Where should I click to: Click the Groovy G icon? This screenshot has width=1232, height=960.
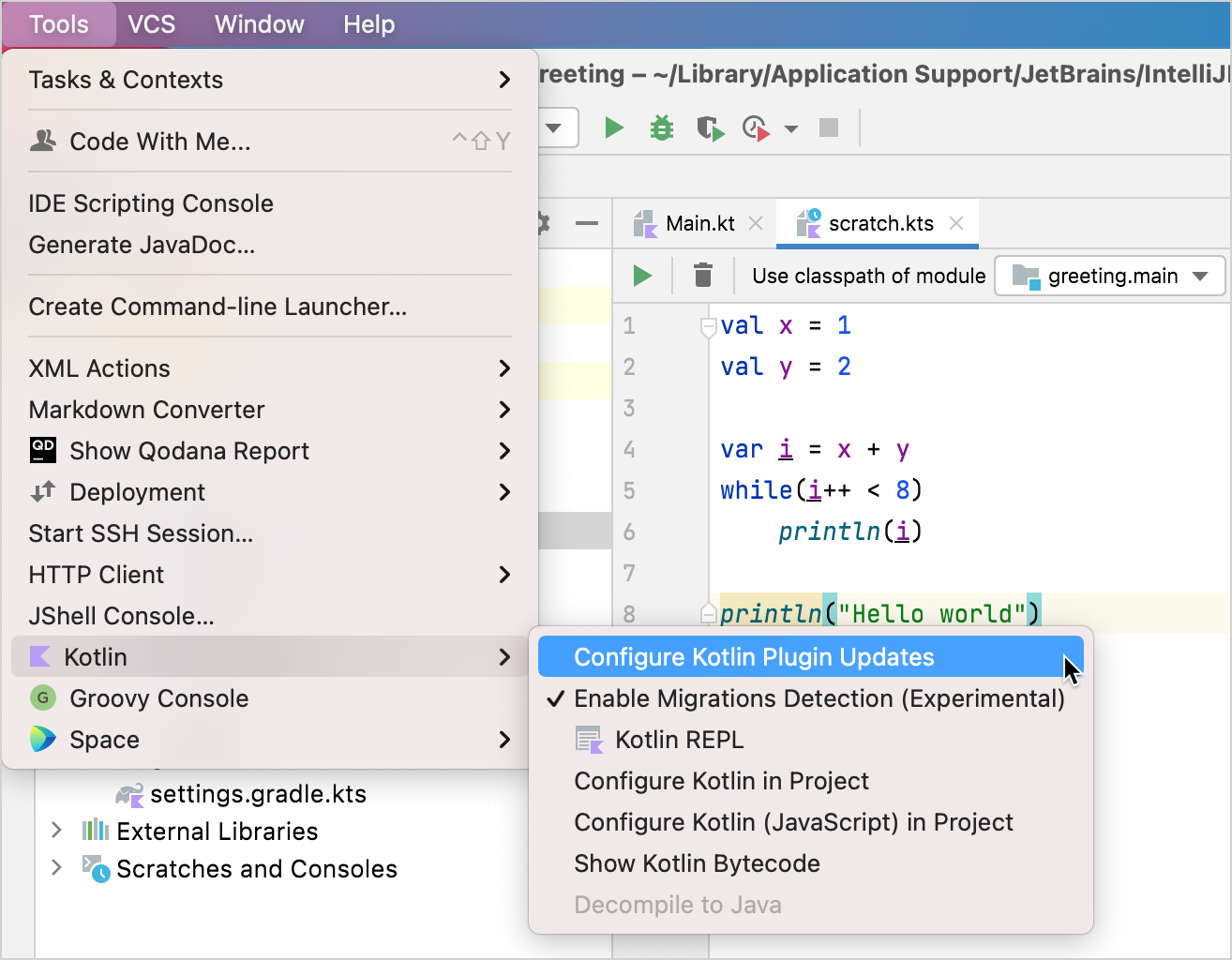click(43, 697)
